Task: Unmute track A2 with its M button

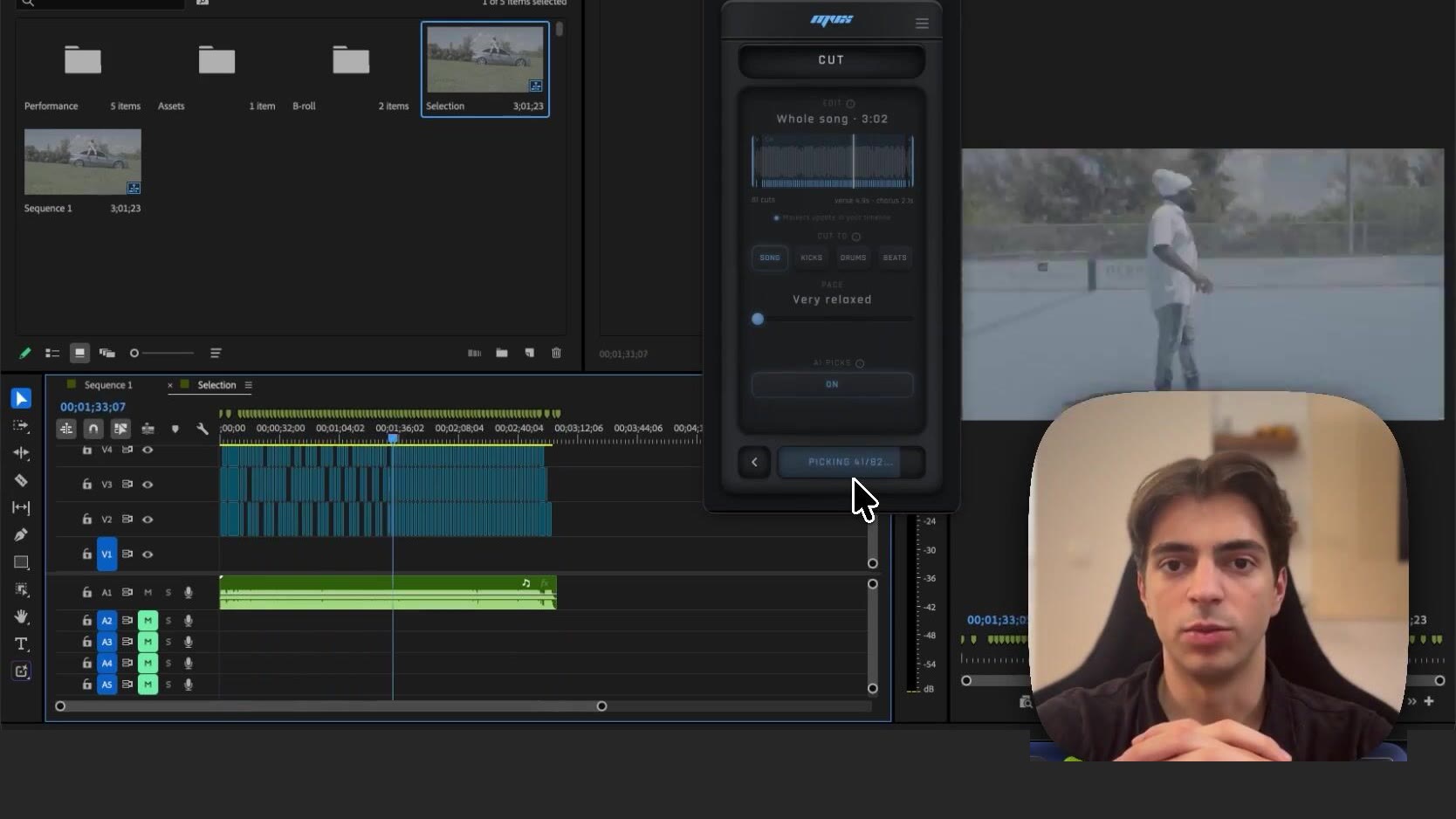Action: click(x=148, y=621)
